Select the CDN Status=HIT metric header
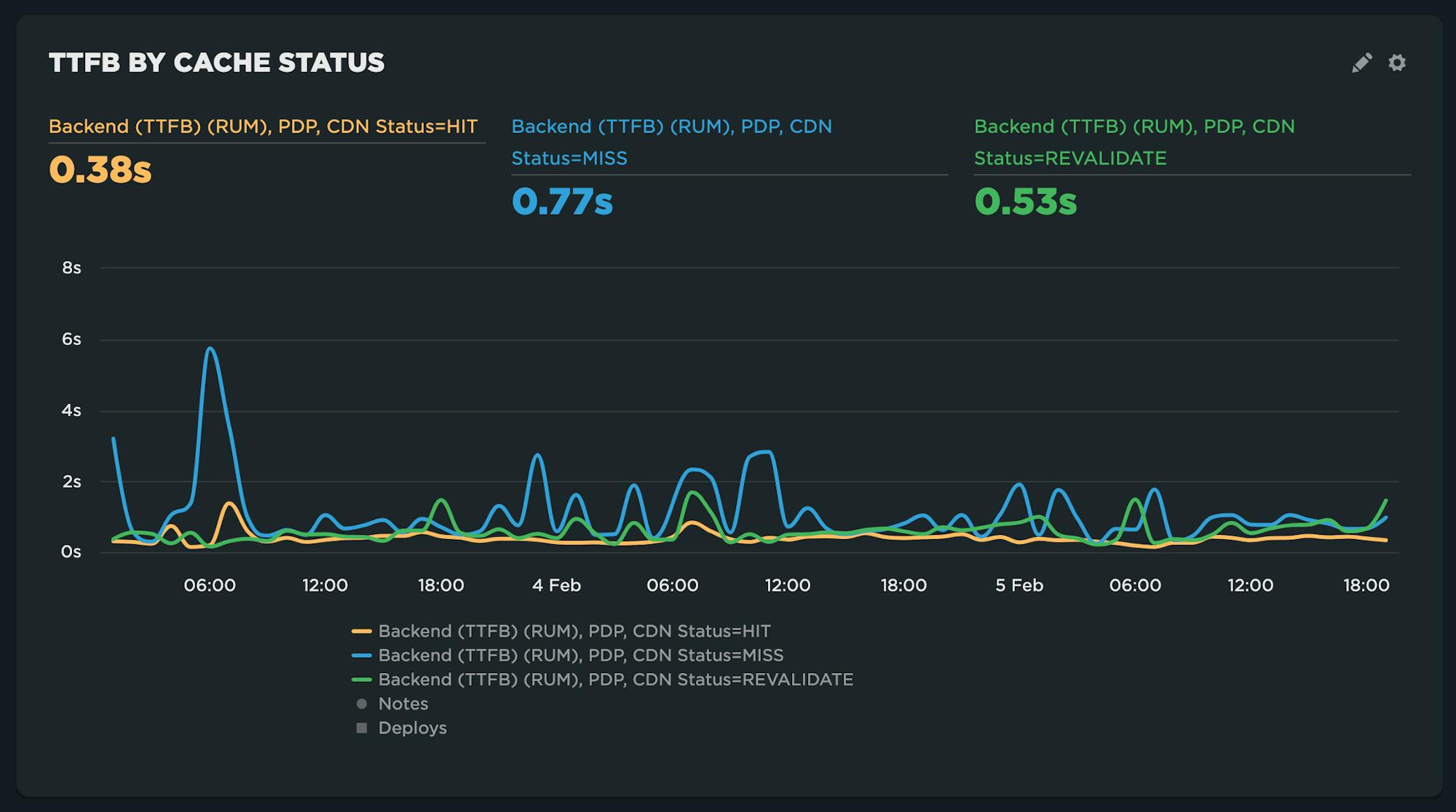This screenshot has height=812, width=1456. (261, 126)
